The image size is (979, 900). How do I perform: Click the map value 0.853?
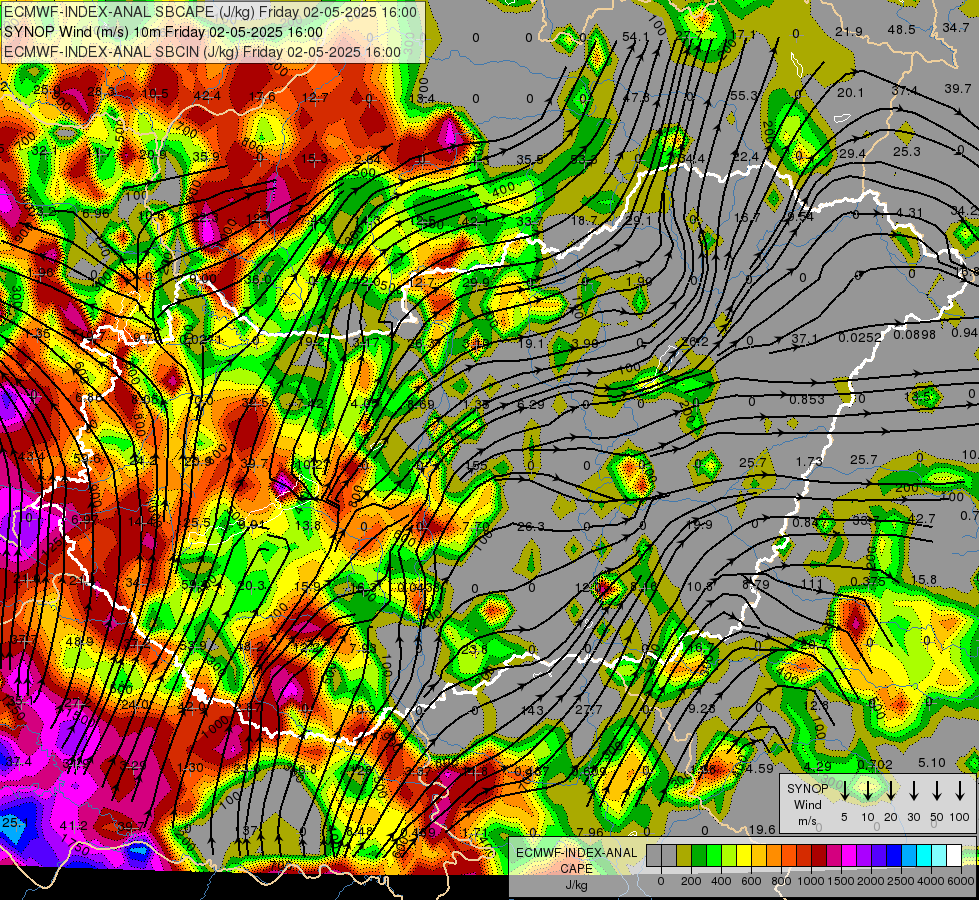807,400
